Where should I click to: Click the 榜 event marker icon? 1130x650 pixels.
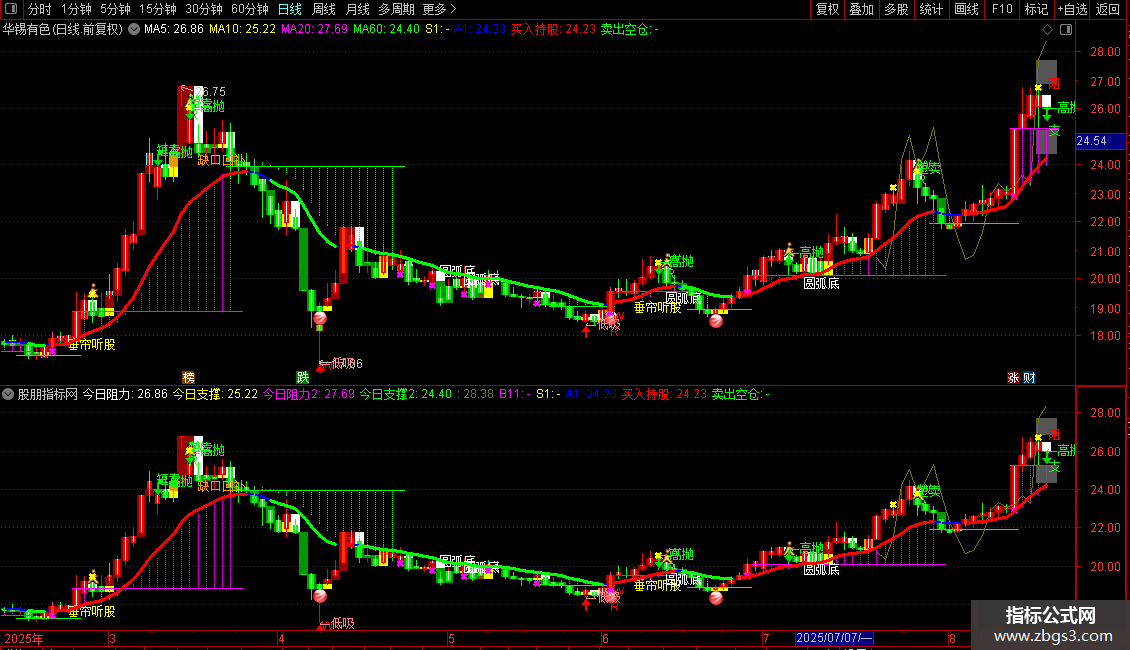pyautogui.click(x=188, y=378)
